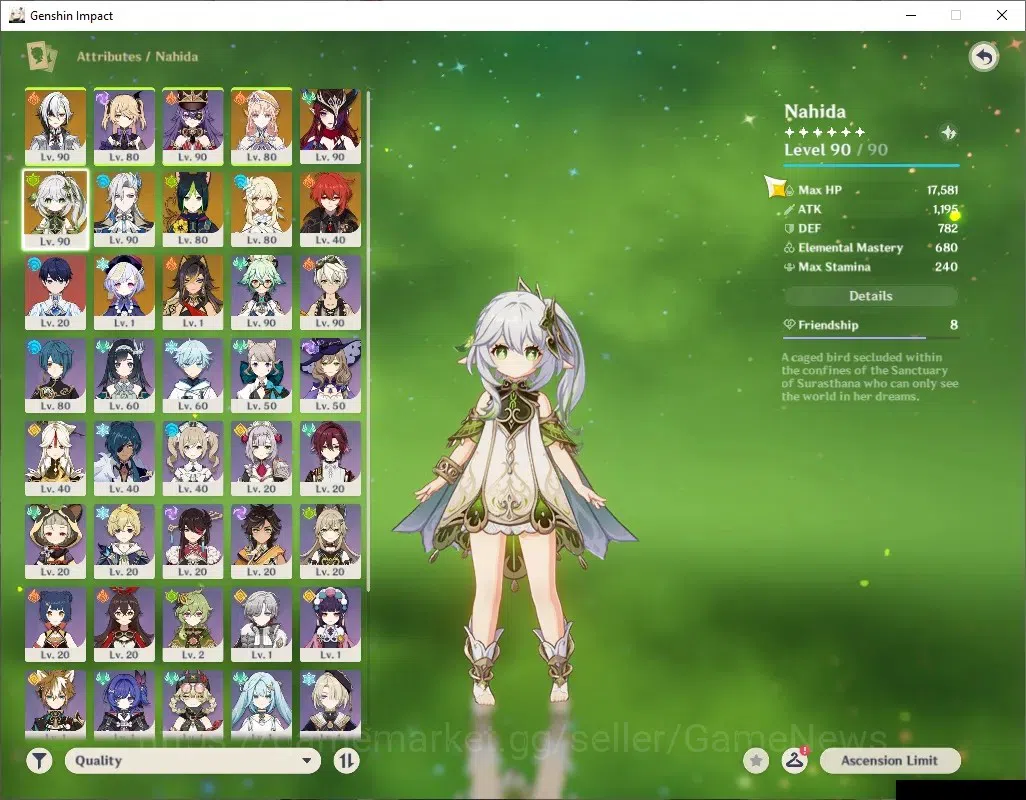Viewport: 1026px width, 800px height.
Task: Toggle the ascending/descending sort order button
Action: click(346, 761)
